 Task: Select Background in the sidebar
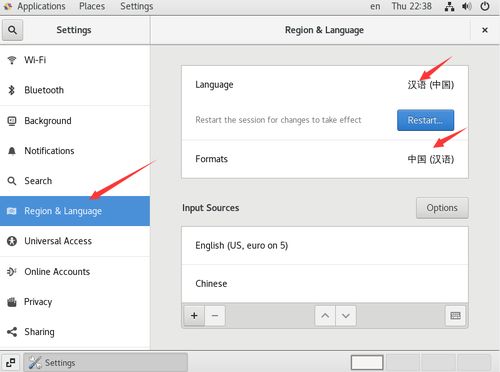point(75,121)
